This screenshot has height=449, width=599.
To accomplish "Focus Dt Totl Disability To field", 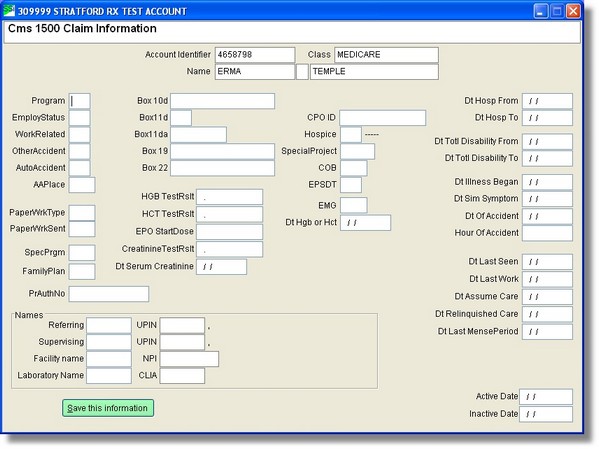I will pyautogui.click(x=547, y=158).
